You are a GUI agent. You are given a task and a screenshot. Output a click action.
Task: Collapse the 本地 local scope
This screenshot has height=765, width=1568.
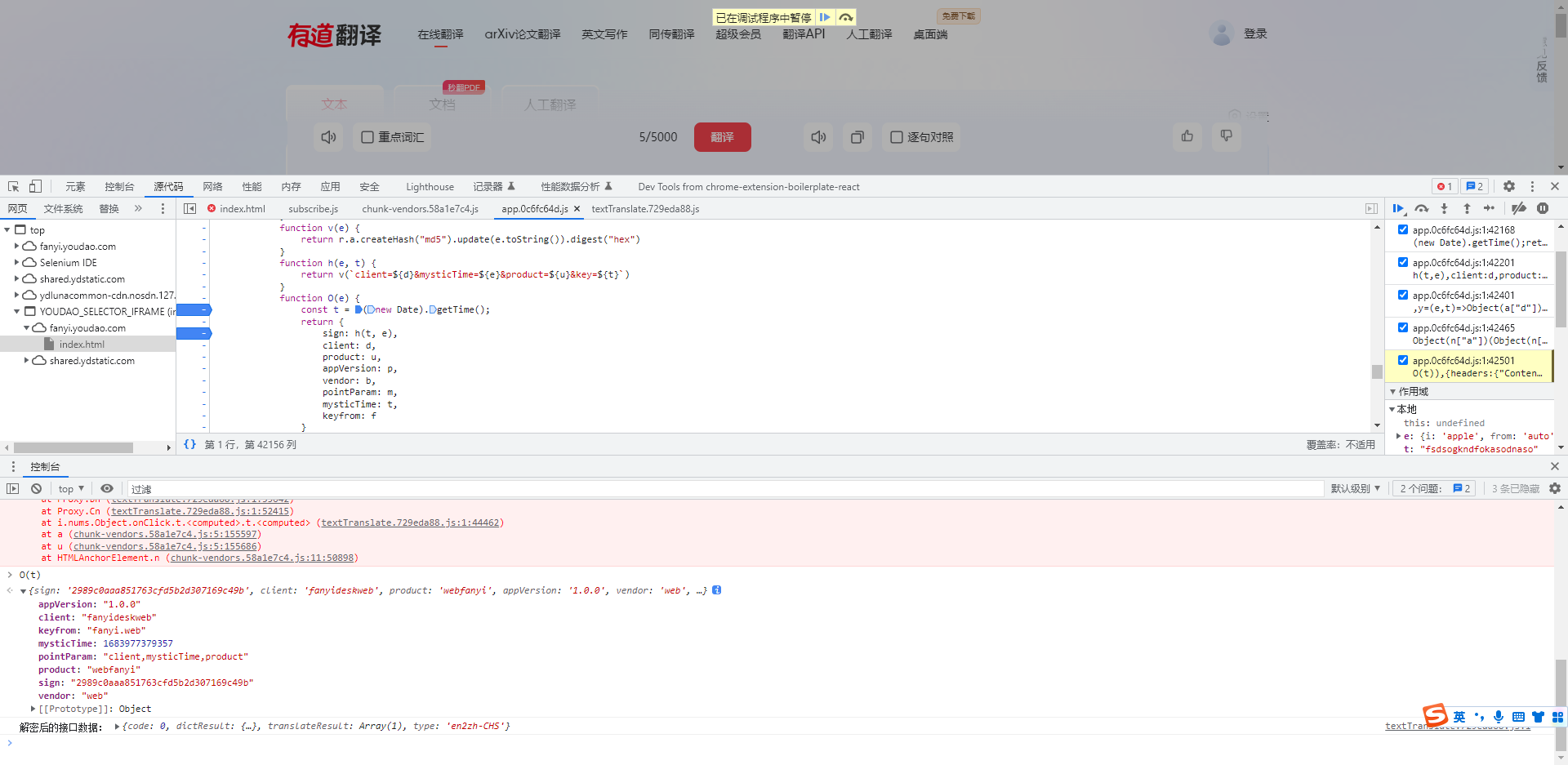pyautogui.click(x=1392, y=409)
